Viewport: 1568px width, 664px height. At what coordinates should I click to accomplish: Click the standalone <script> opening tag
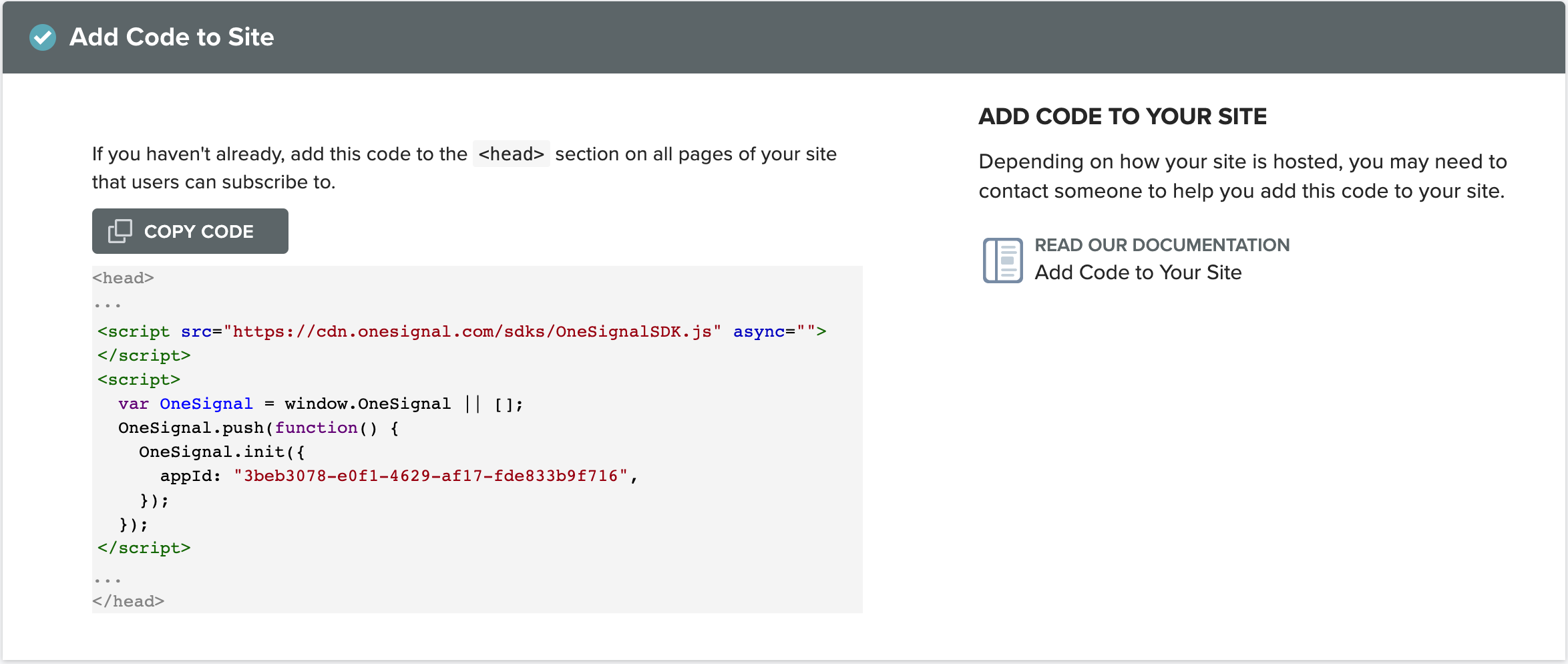coord(139,380)
